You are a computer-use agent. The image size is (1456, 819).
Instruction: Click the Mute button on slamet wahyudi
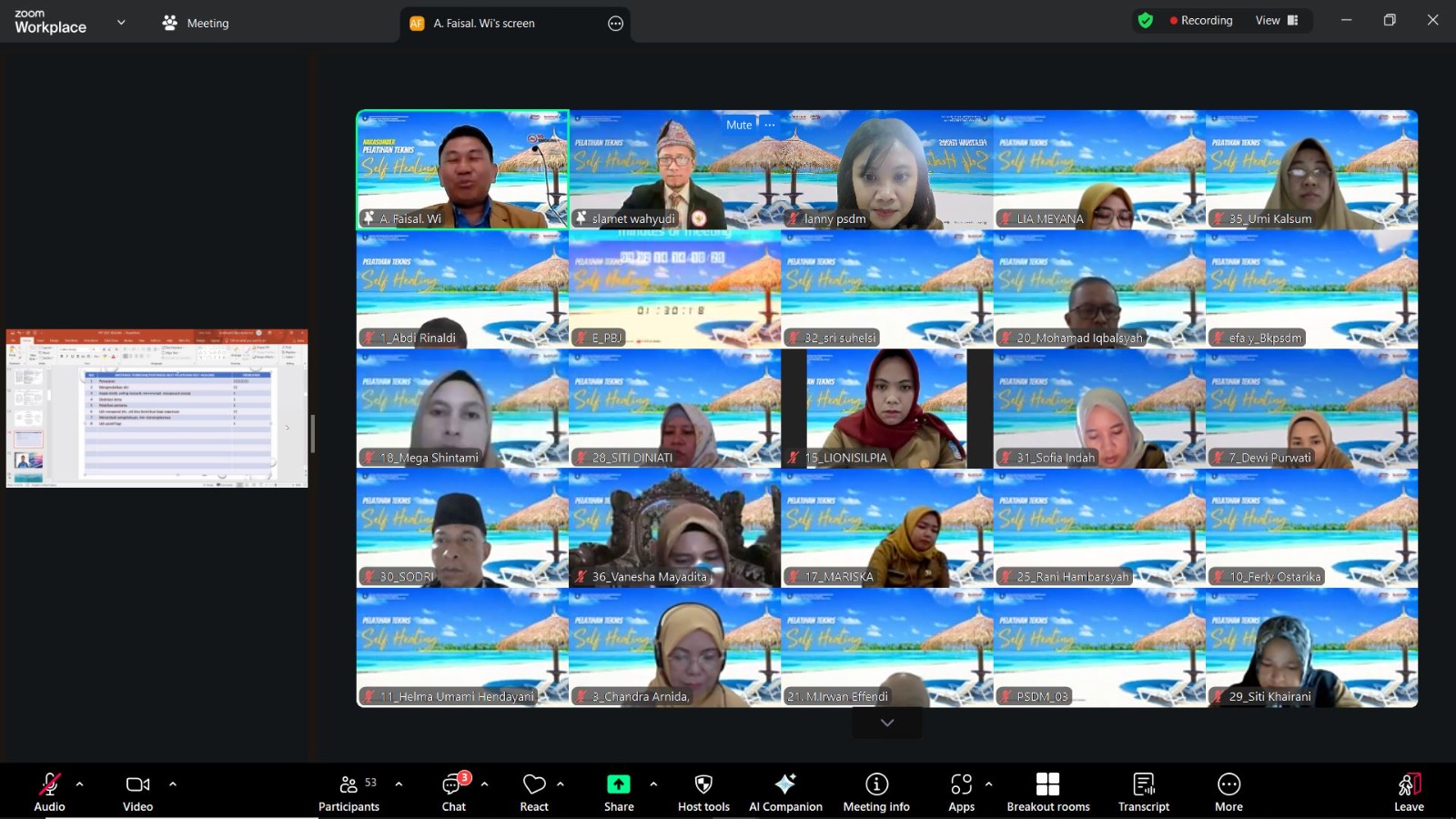739,125
